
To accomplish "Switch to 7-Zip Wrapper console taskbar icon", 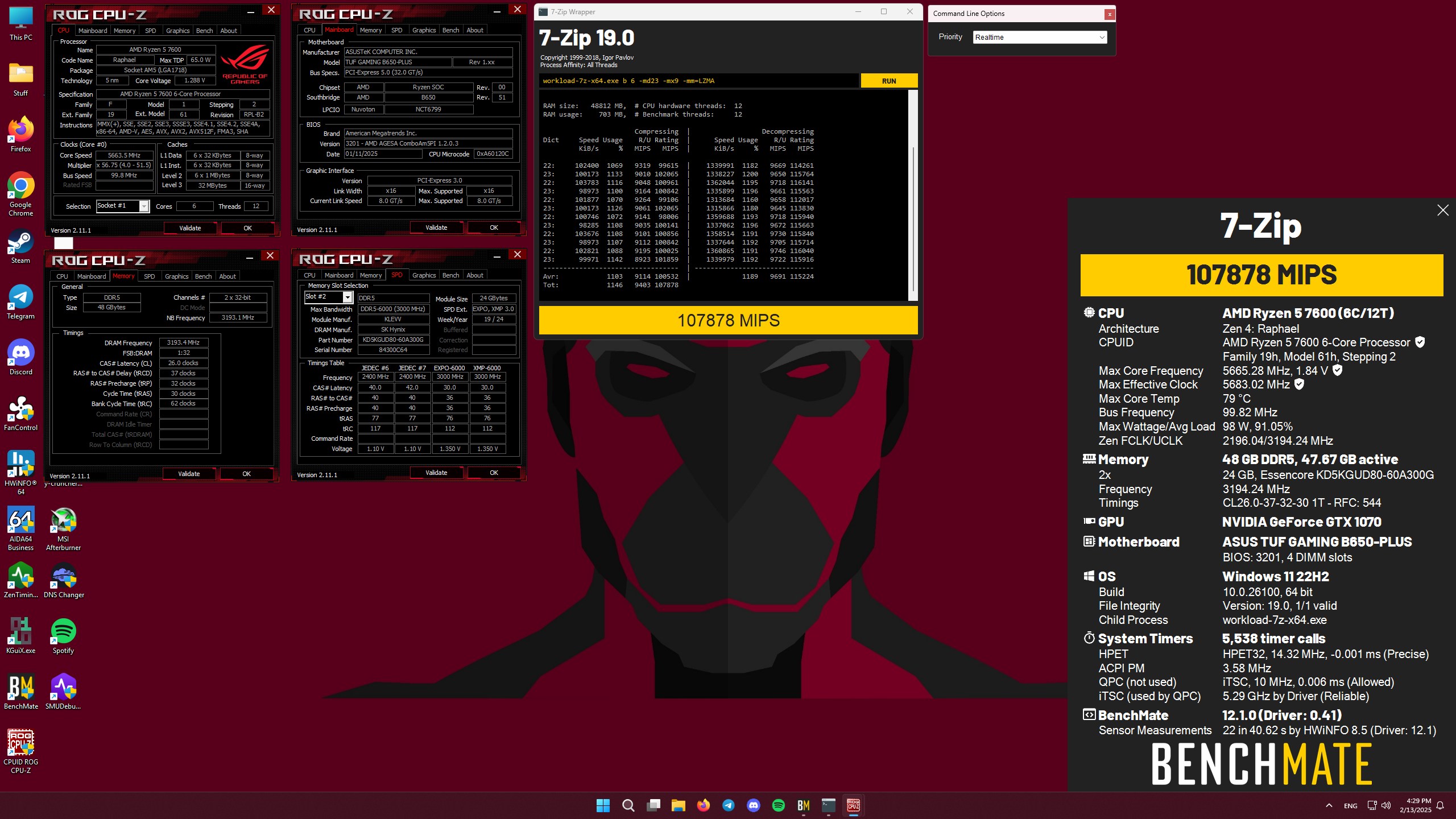I will pos(829,805).
